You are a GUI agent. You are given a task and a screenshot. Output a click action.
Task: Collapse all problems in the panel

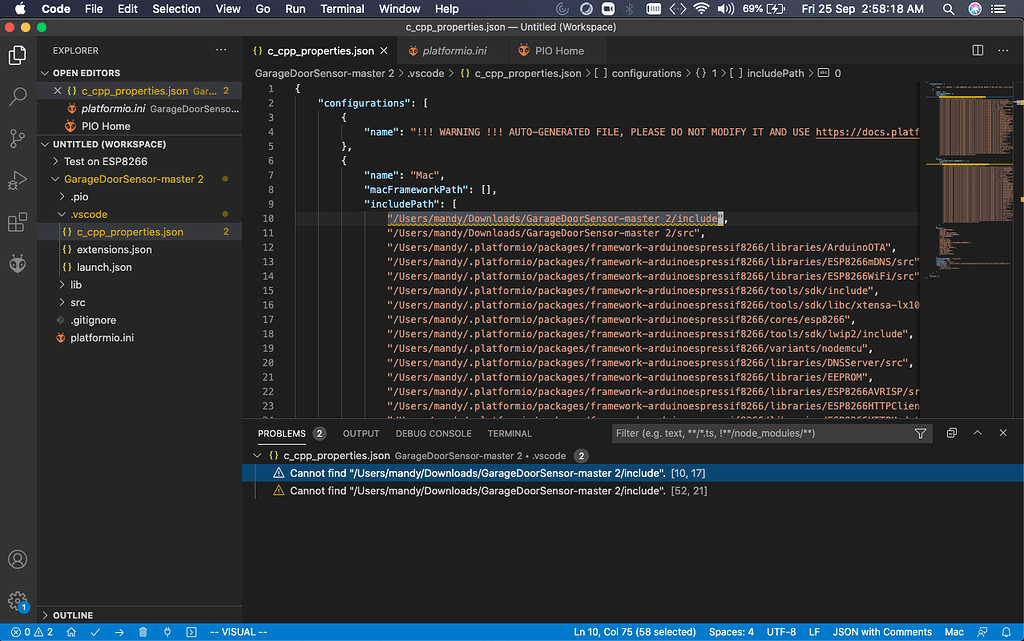point(952,433)
